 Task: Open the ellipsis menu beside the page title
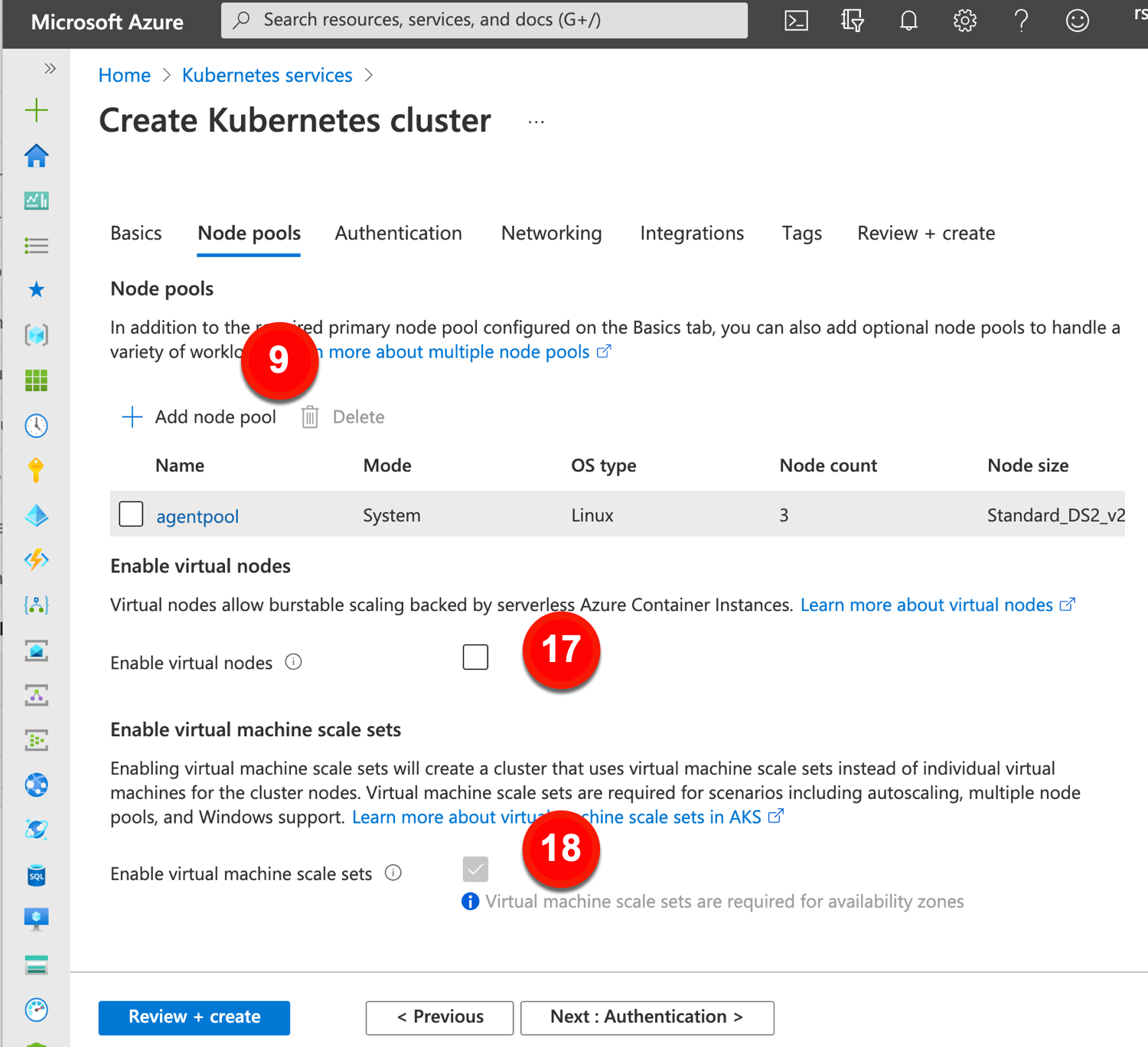point(536,122)
